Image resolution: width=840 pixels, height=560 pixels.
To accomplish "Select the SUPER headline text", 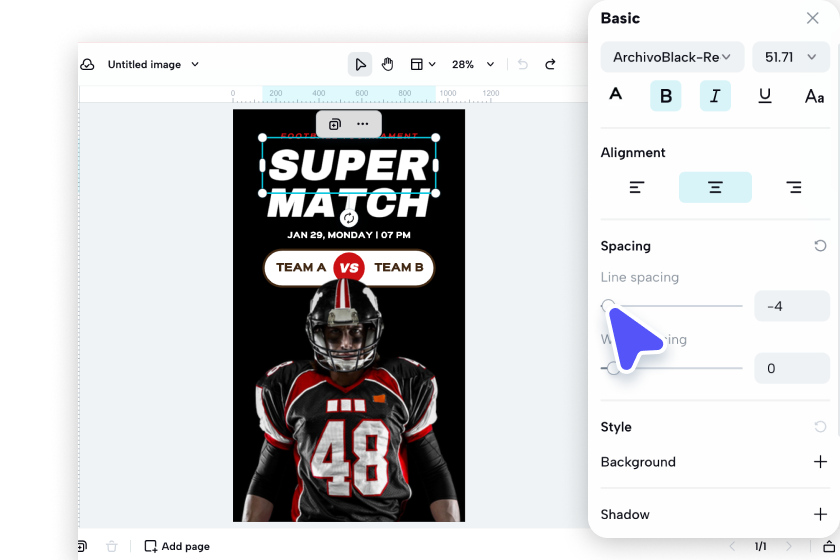I will [x=349, y=165].
